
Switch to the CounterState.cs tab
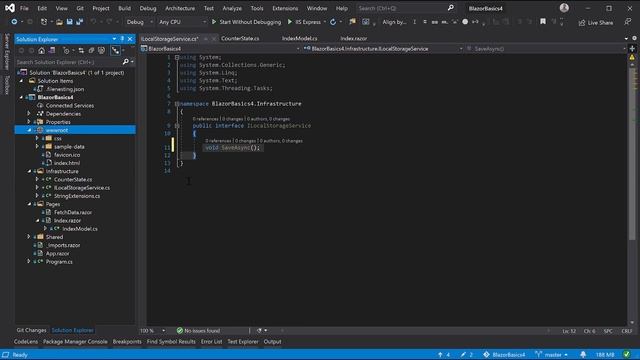tap(240, 38)
